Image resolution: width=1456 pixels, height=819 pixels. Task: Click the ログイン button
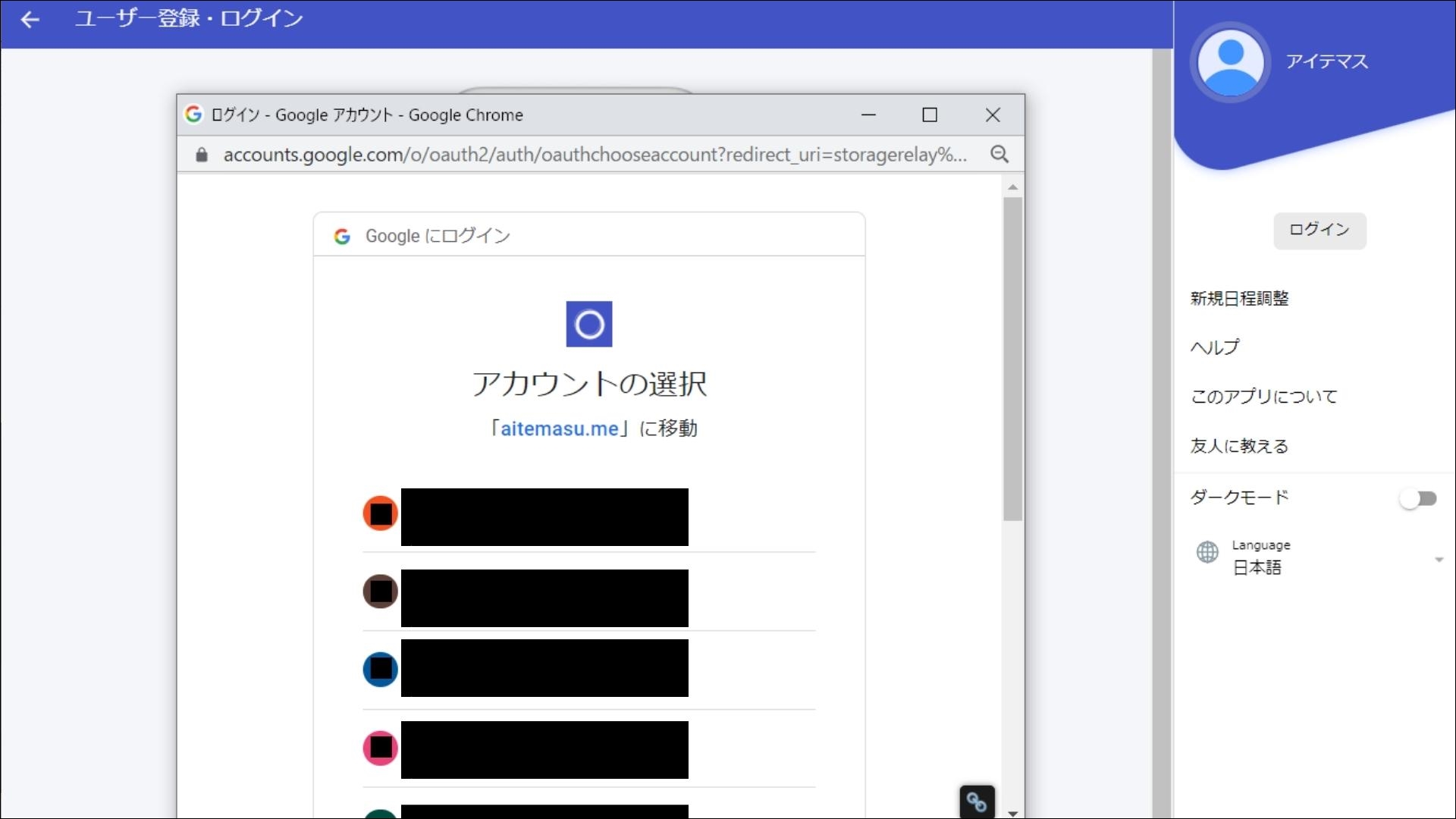coord(1319,230)
